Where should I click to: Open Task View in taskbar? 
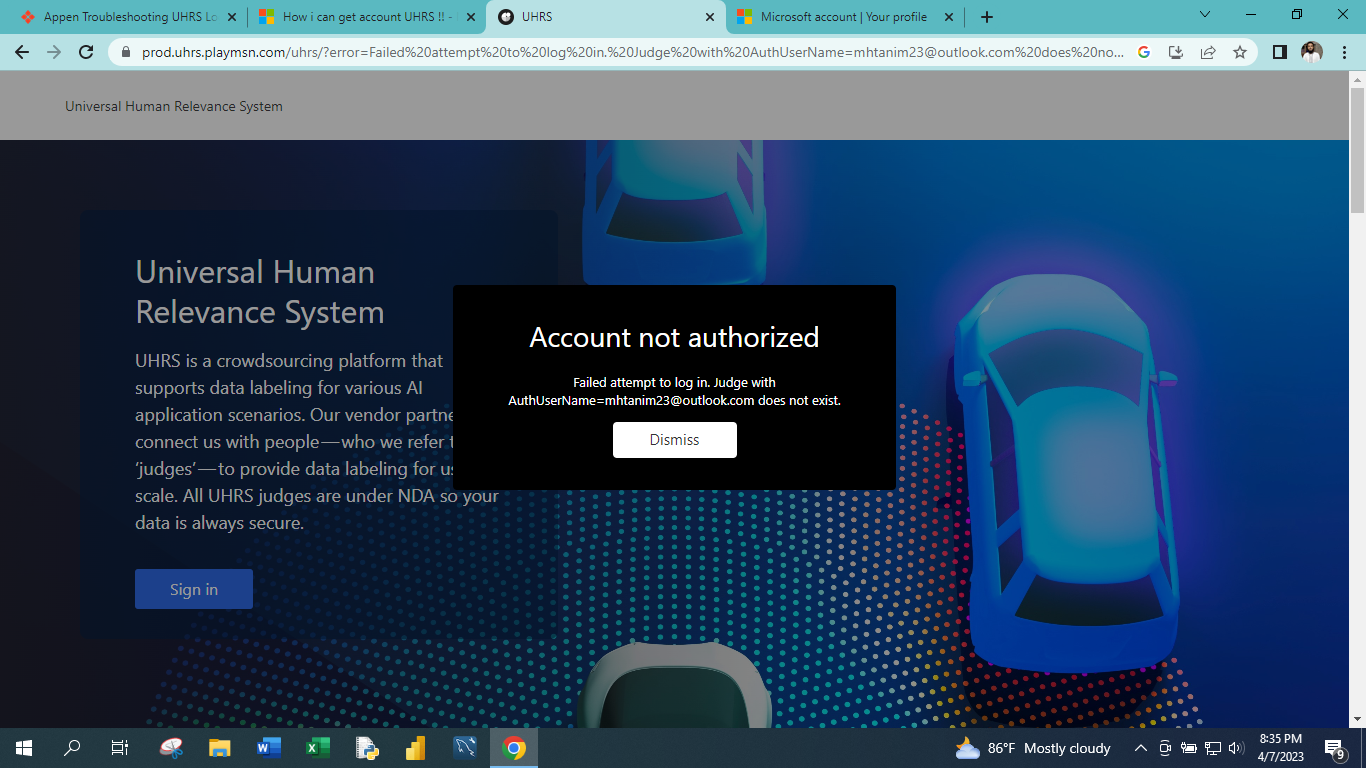tap(120, 748)
